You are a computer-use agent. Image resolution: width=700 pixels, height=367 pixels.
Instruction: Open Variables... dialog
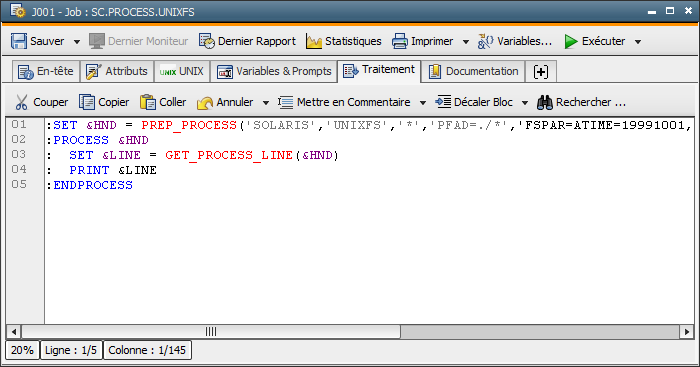pyautogui.click(x=515, y=41)
